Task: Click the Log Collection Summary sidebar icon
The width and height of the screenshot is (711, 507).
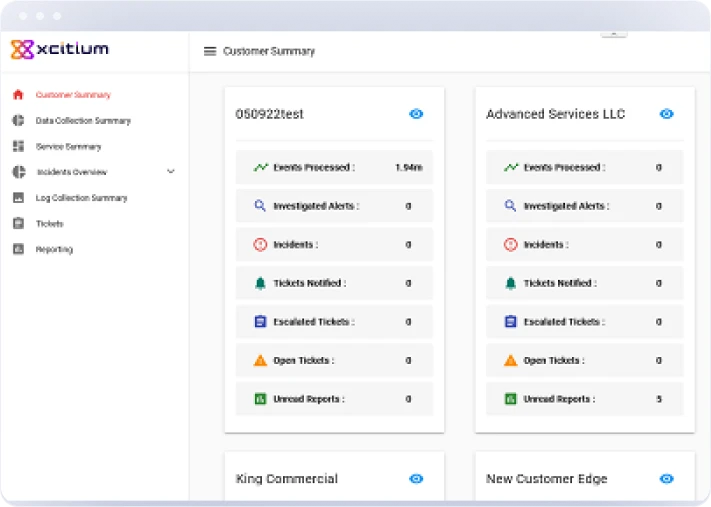Action: tap(18, 198)
